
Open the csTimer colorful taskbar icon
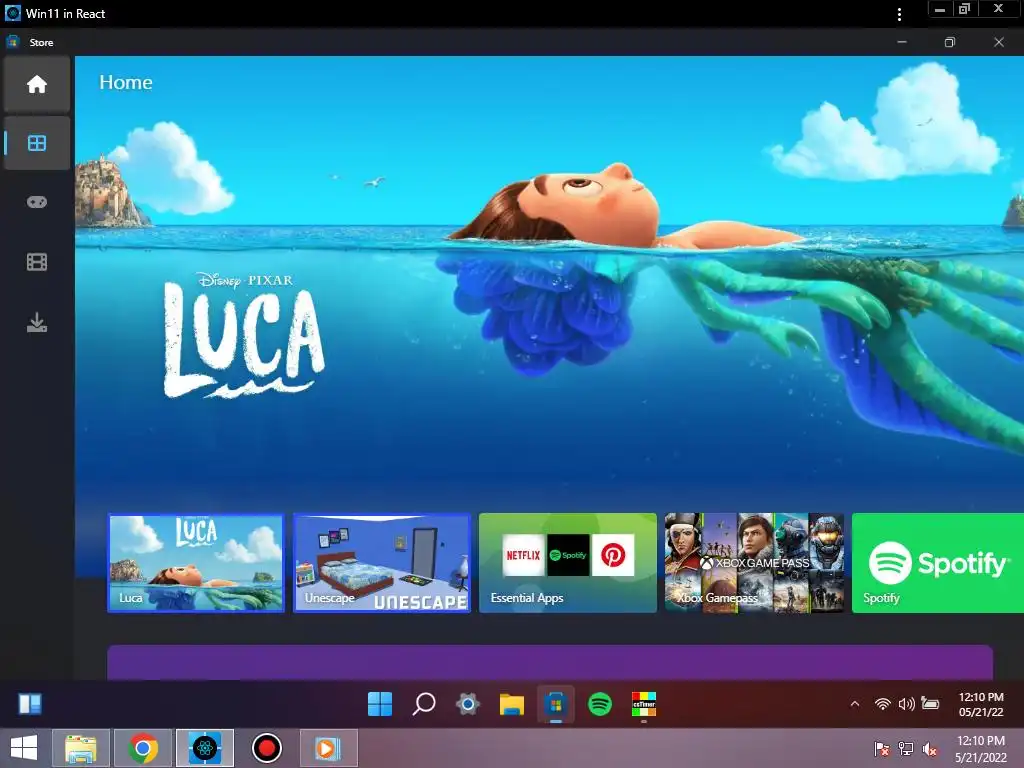[644, 704]
